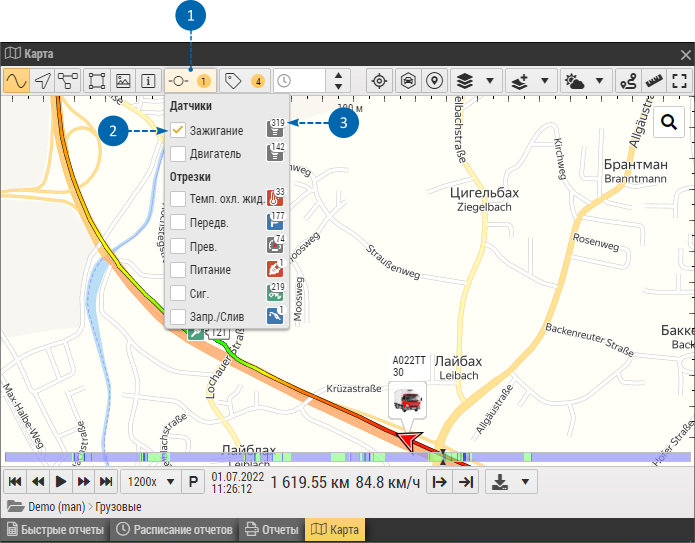The width and height of the screenshot is (695, 543).
Task: Open the map search magnifier
Action: (669, 121)
